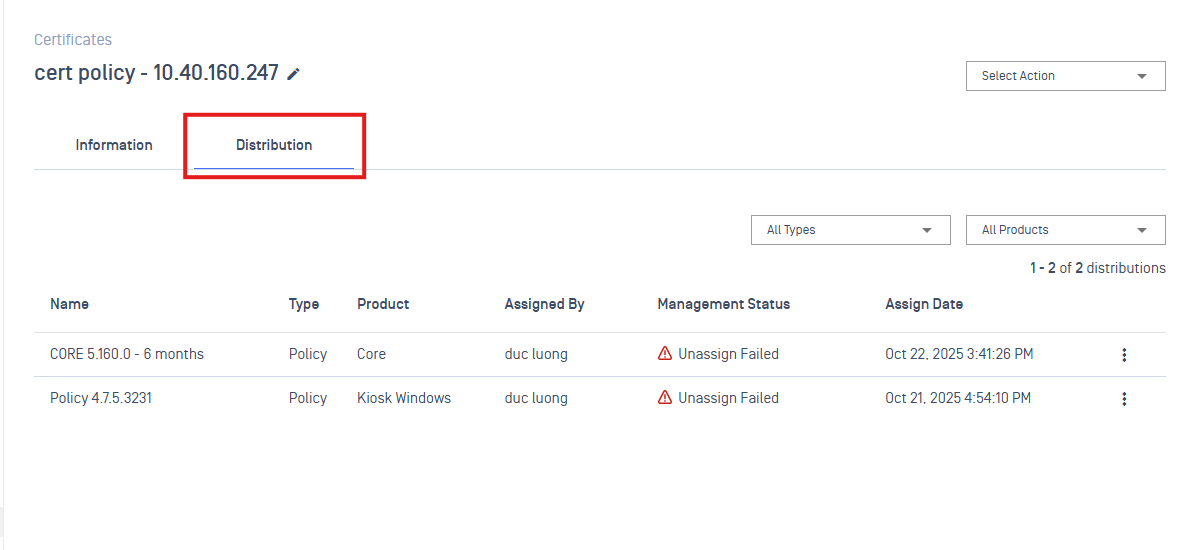Open the CORE 5.160.0 - 6 months entry
This screenshot has height=550, width=1182.
[x=127, y=354]
